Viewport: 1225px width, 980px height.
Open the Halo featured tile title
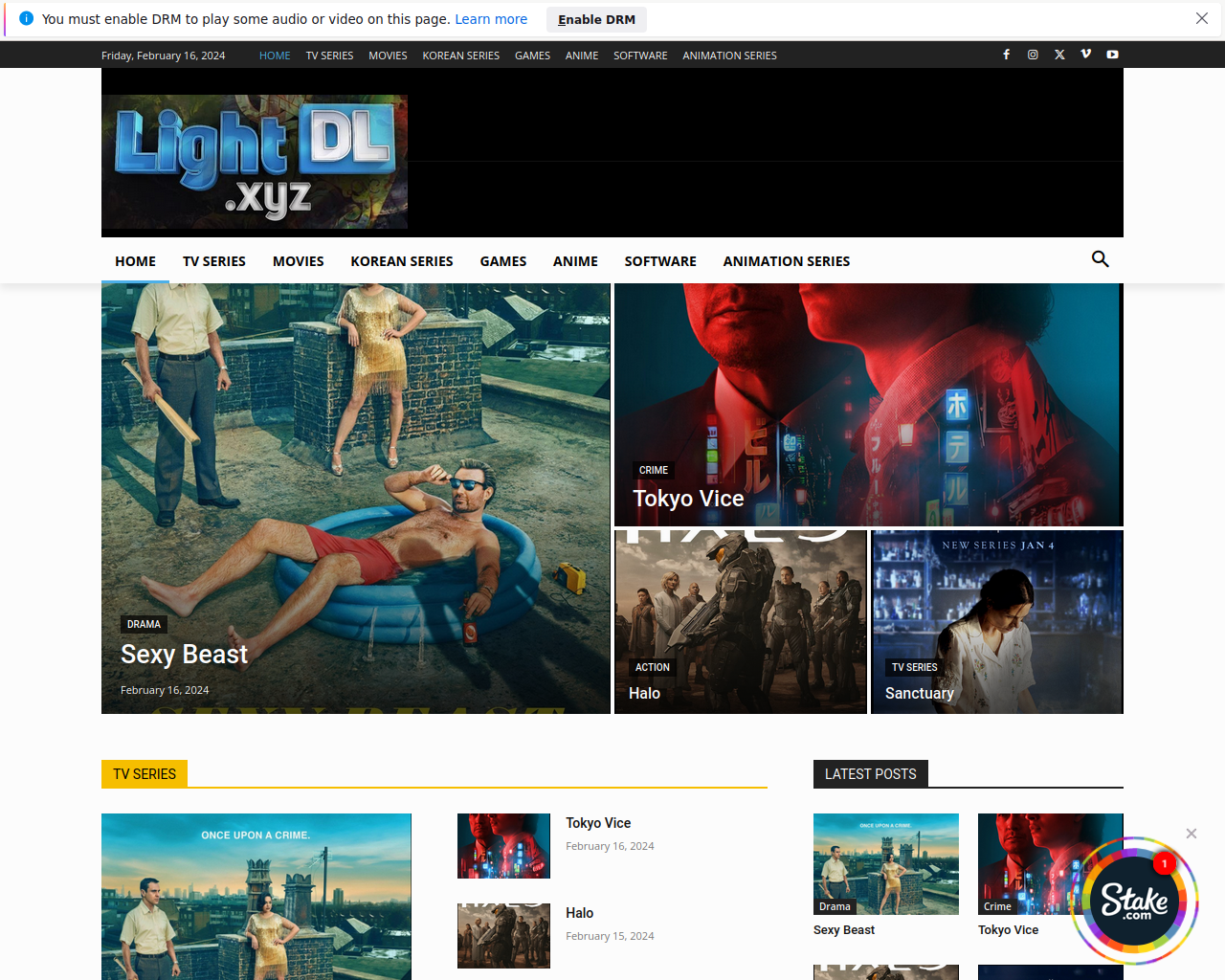644,694
